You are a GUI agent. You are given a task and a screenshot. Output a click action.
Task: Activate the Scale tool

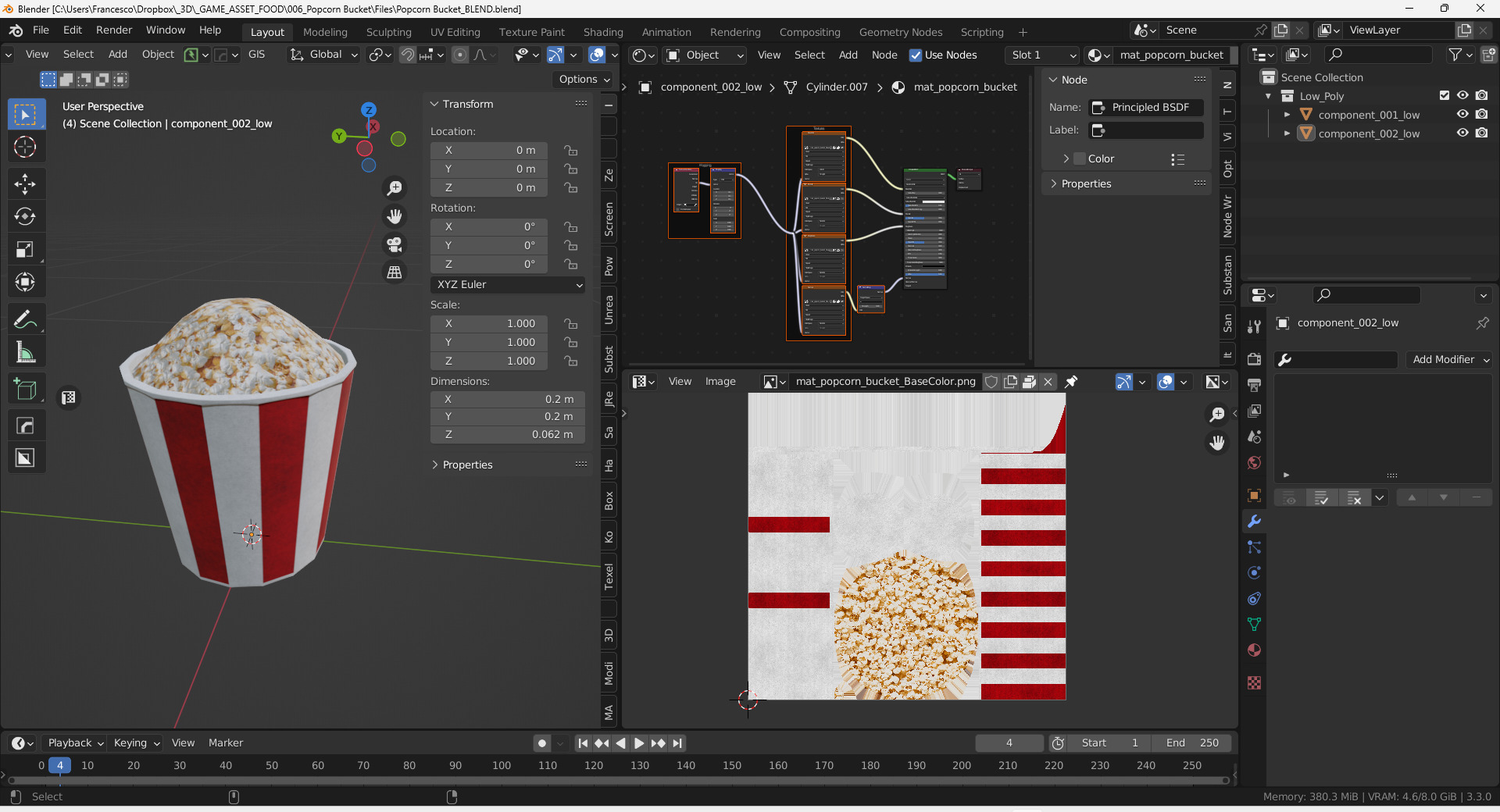(x=25, y=249)
